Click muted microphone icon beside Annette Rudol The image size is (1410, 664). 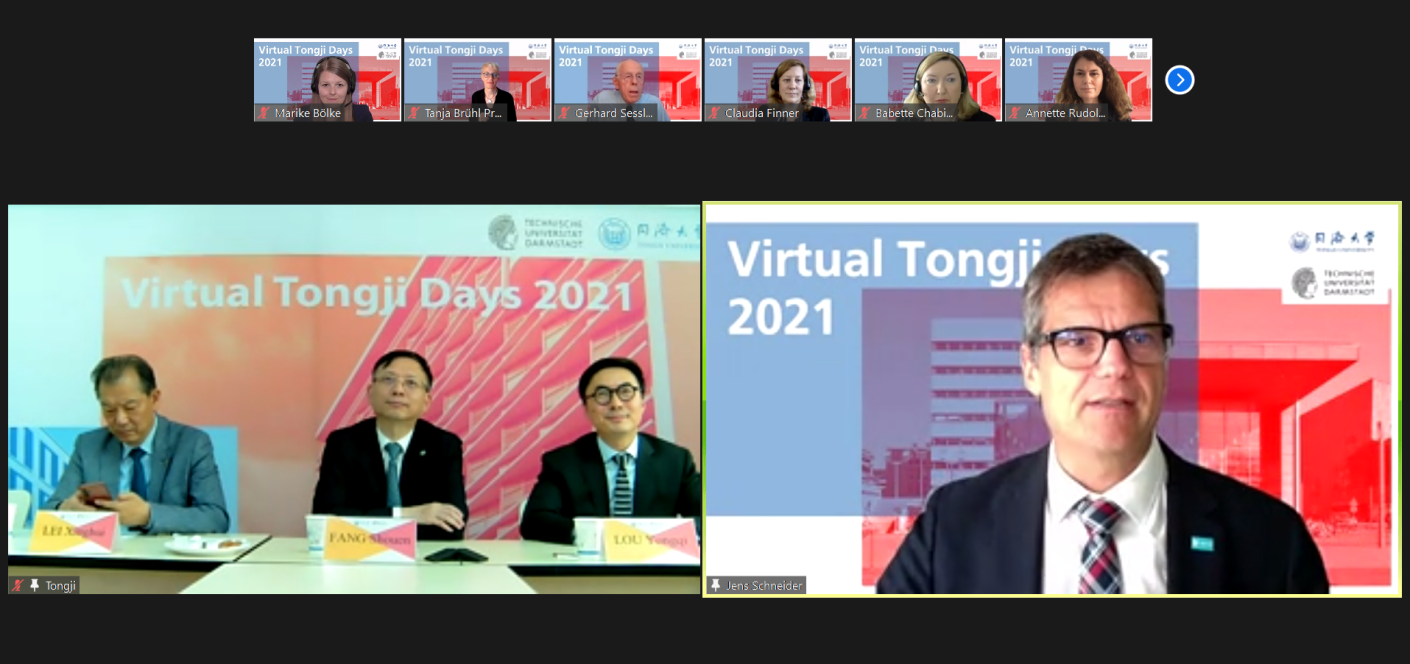1014,113
